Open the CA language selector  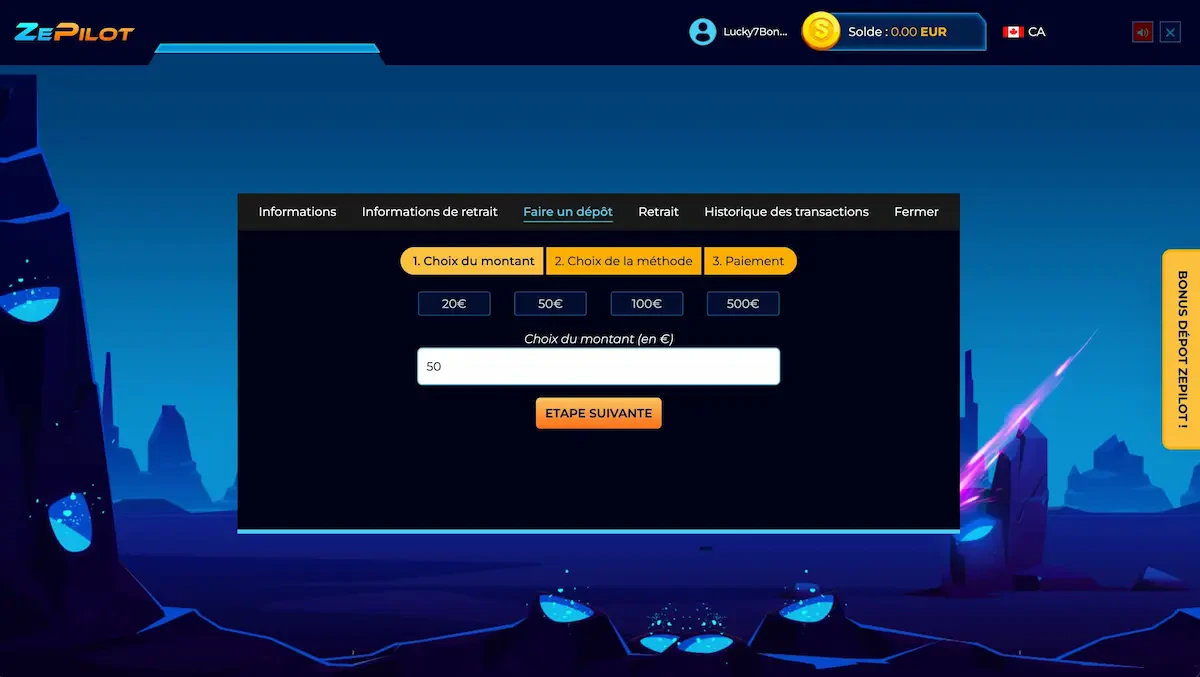pos(1036,32)
